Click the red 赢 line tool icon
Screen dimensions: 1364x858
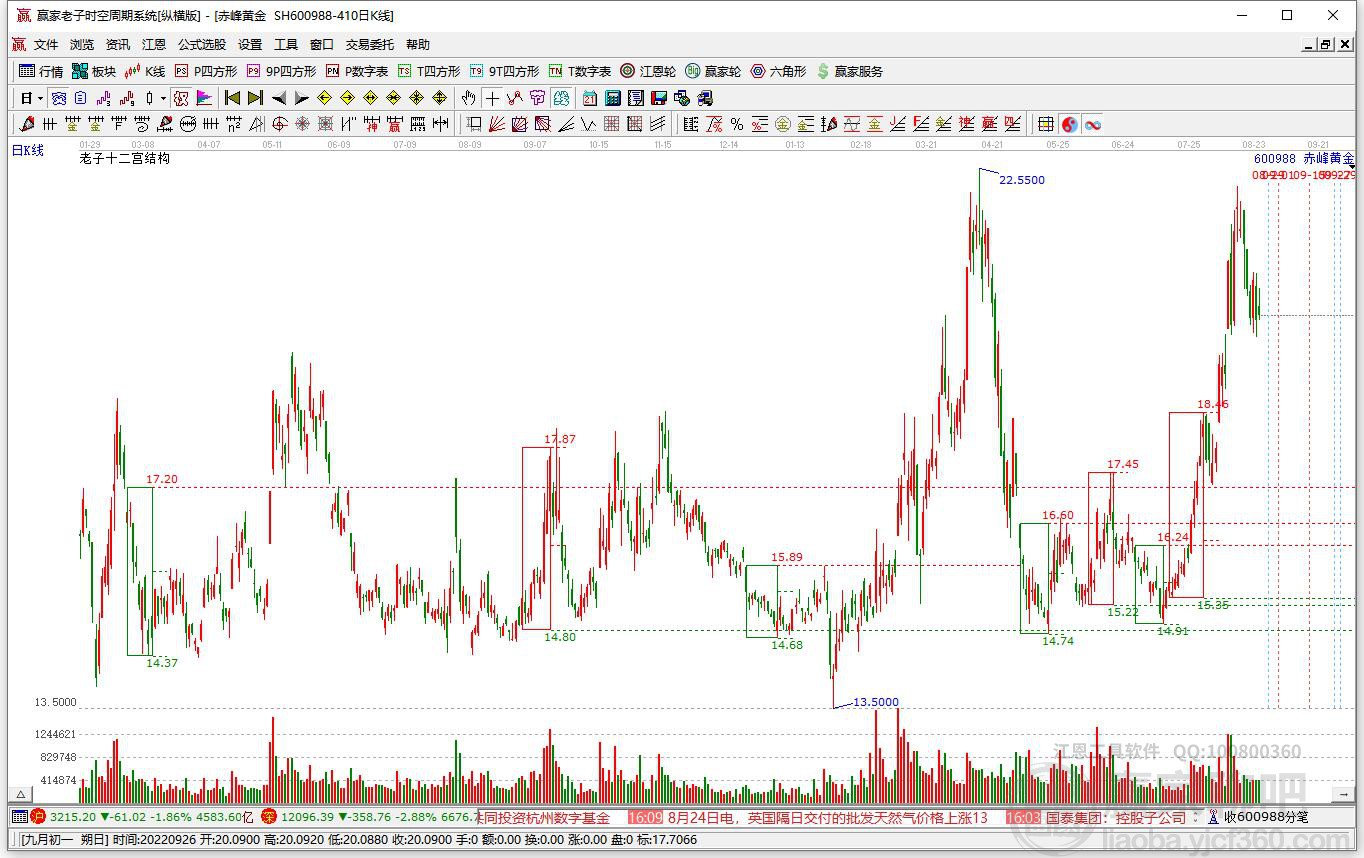pos(395,124)
